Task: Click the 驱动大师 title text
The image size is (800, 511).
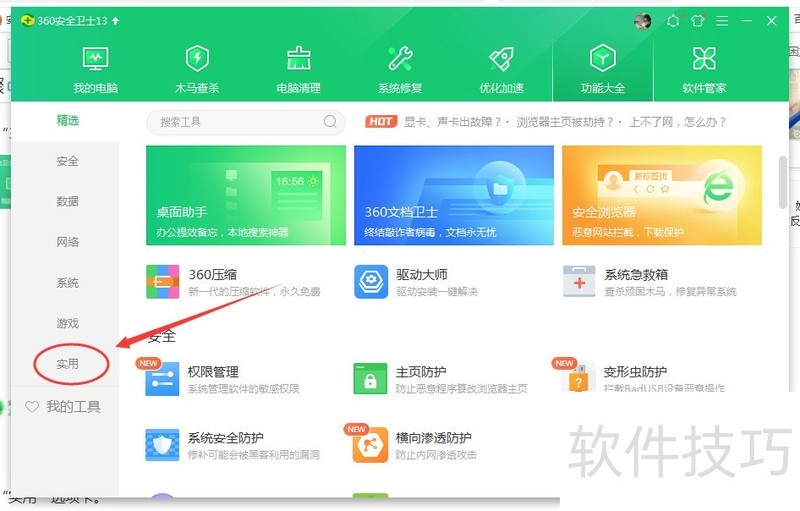Action: 421,274
